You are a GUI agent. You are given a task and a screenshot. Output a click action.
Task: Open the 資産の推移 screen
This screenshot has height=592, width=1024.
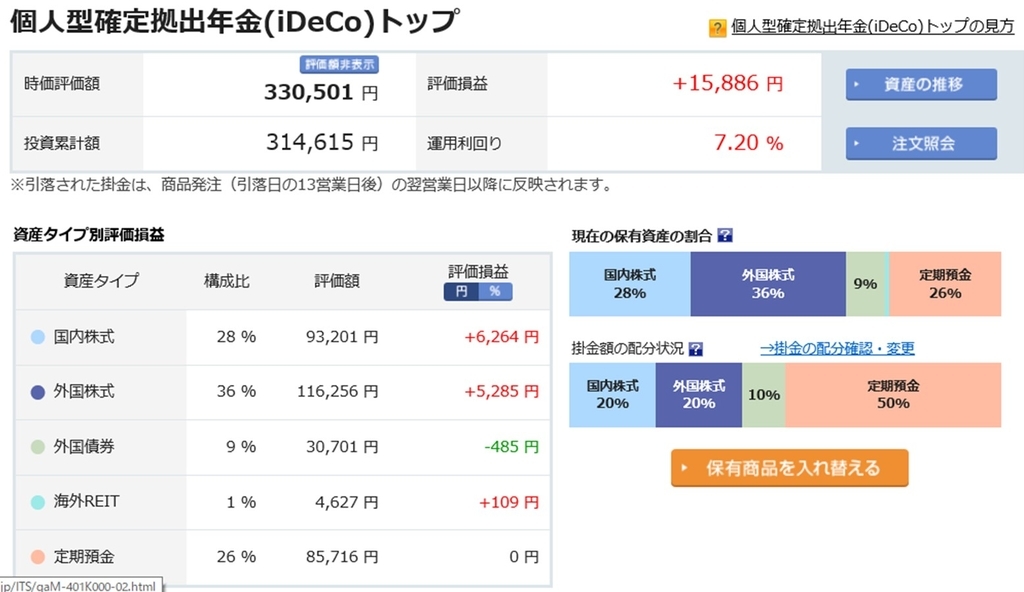pyautogui.click(x=920, y=85)
